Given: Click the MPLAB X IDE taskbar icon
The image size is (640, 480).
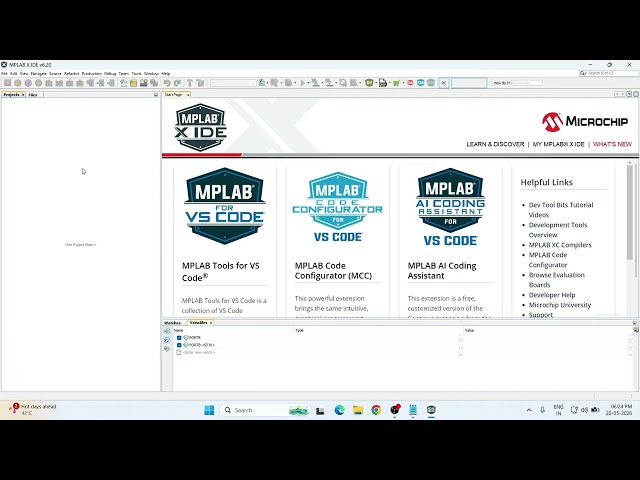Looking at the screenshot, I should (x=431, y=410).
